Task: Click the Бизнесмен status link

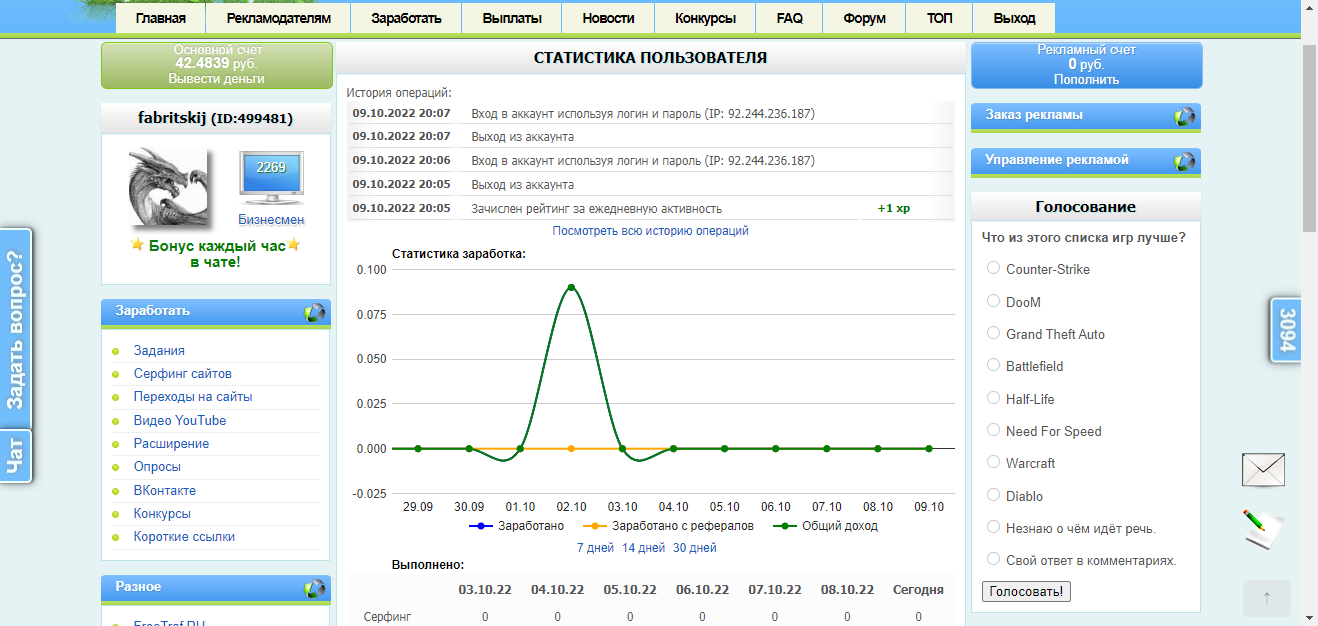Action: coord(271,220)
